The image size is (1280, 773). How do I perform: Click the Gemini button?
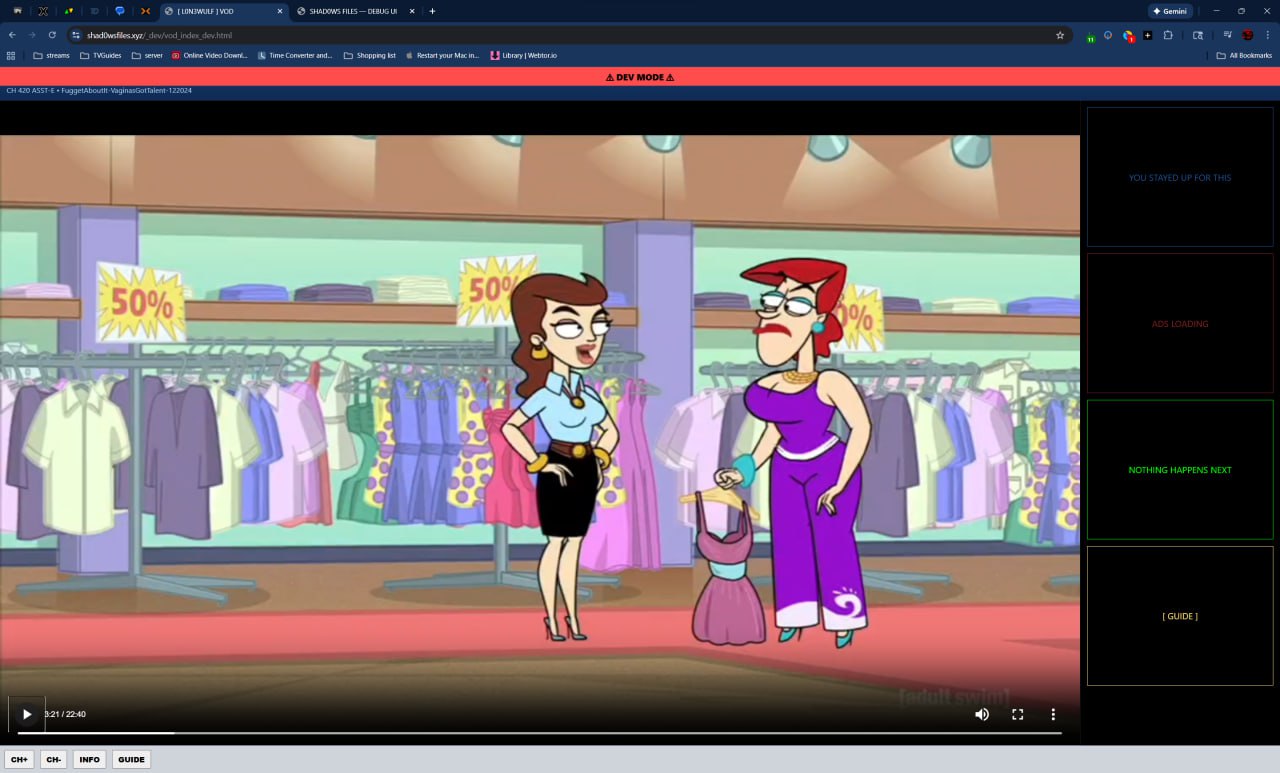pos(1170,11)
